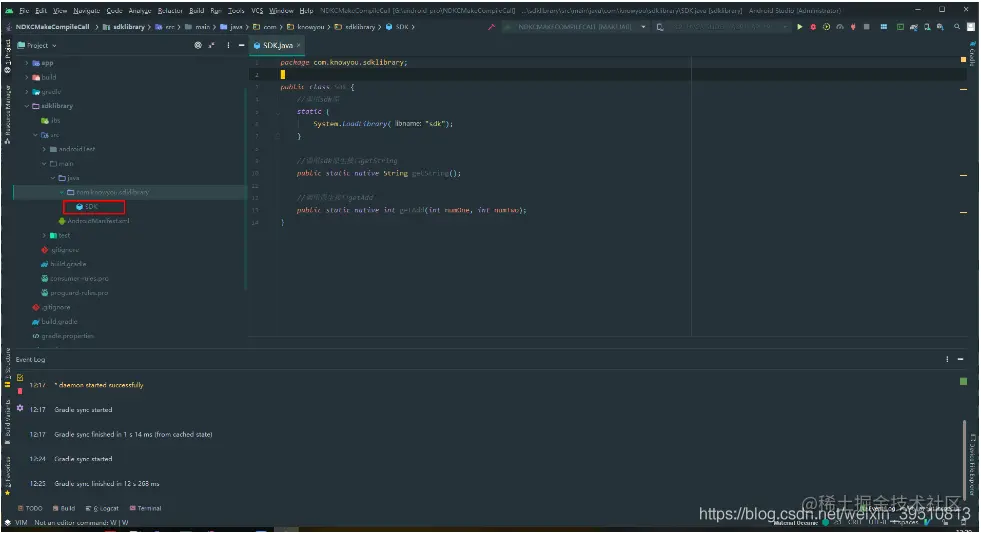
Task: Open the Build menu
Action: click(x=196, y=11)
